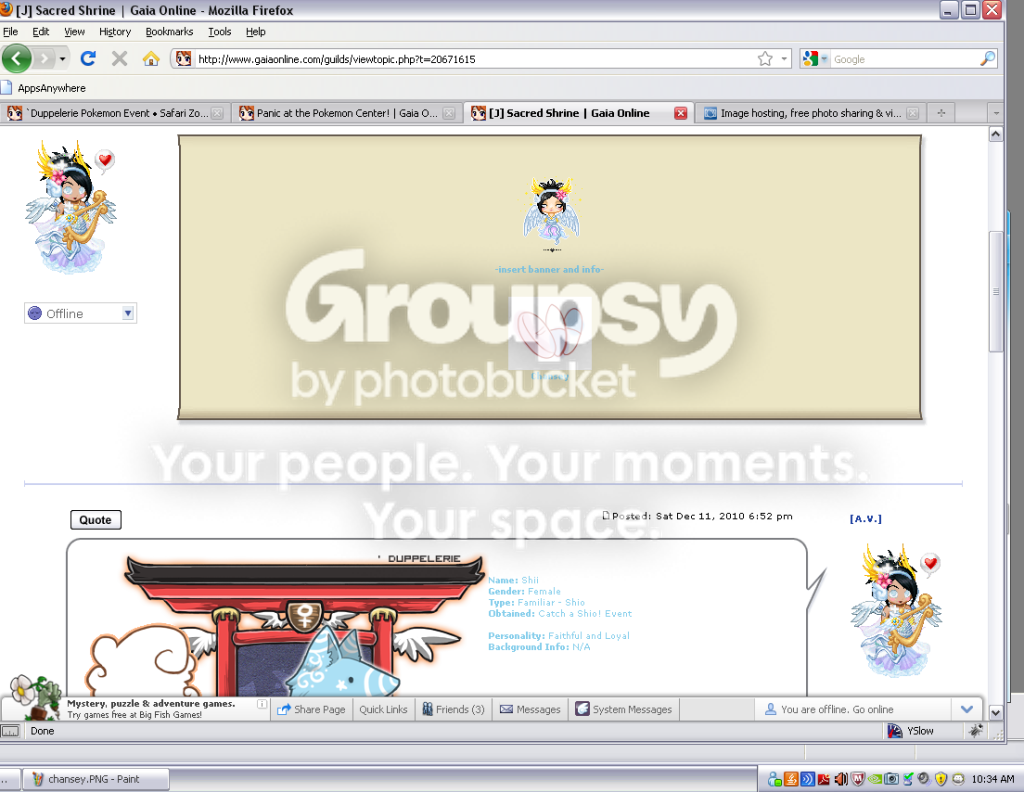The width and height of the screenshot is (1024, 792).
Task: Click the NVIDIA tray icon
Action: tap(875, 779)
